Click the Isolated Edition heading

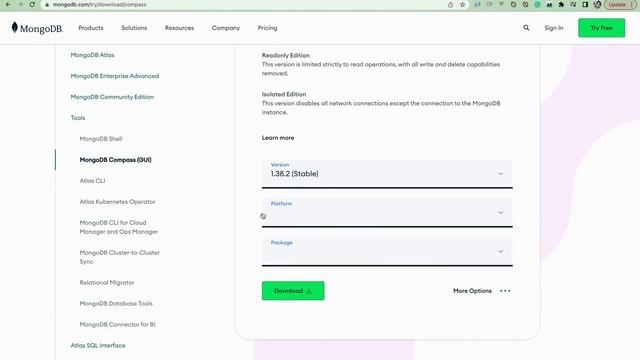click(284, 94)
